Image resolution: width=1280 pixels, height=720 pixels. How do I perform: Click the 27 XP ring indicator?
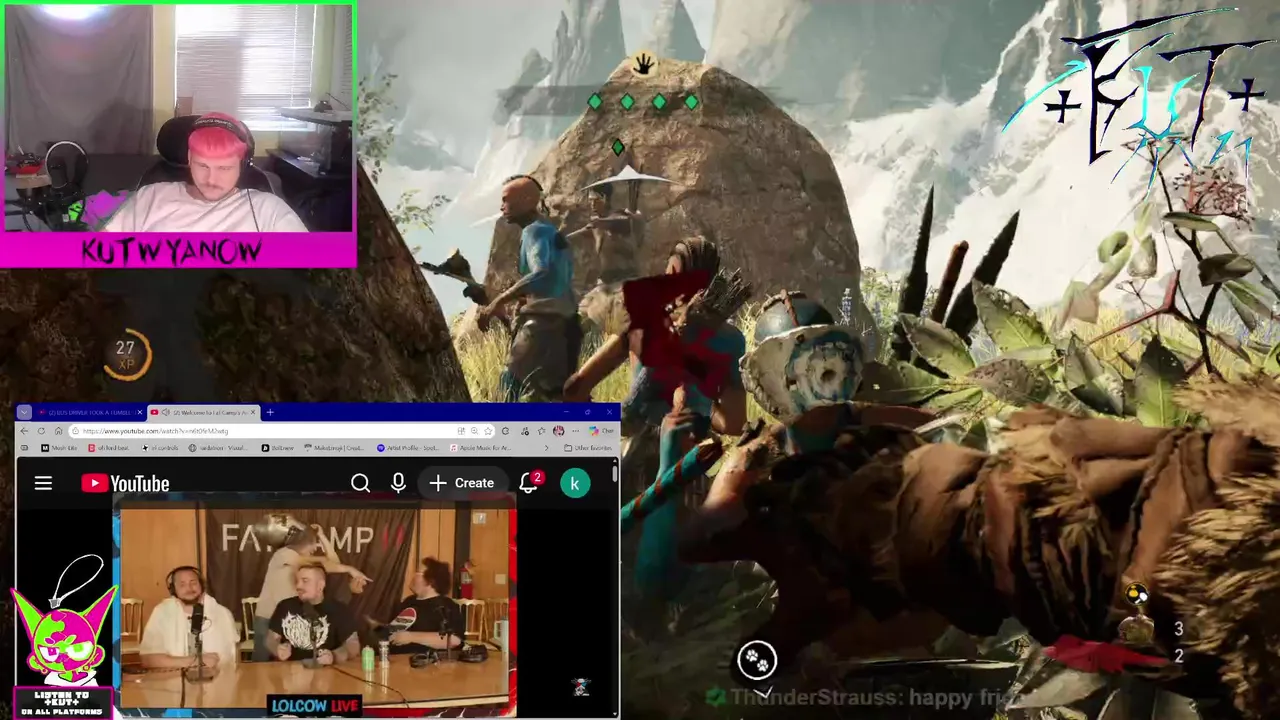pyautogui.click(x=127, y=356)
